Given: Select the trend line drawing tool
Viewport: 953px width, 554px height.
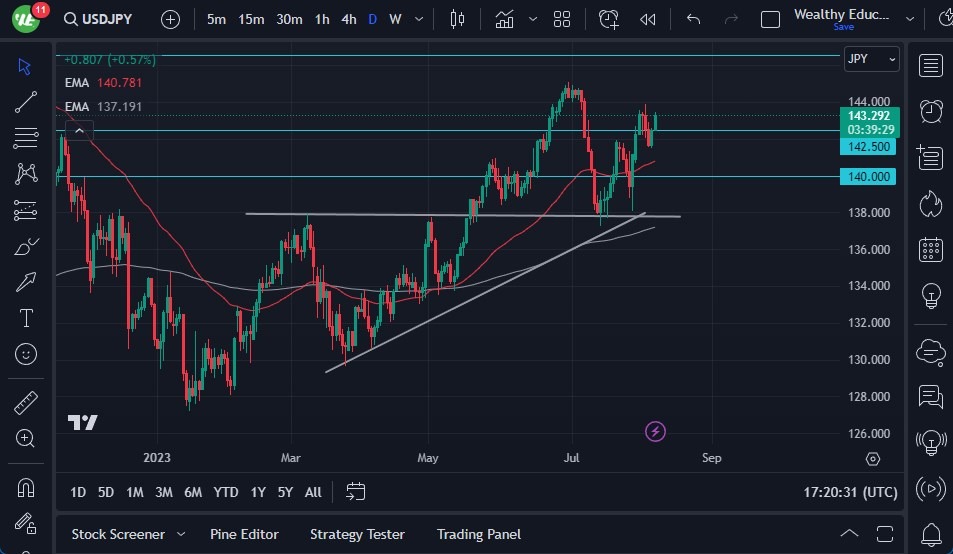Looking at the screenshot, I should (x=26, y=102).
